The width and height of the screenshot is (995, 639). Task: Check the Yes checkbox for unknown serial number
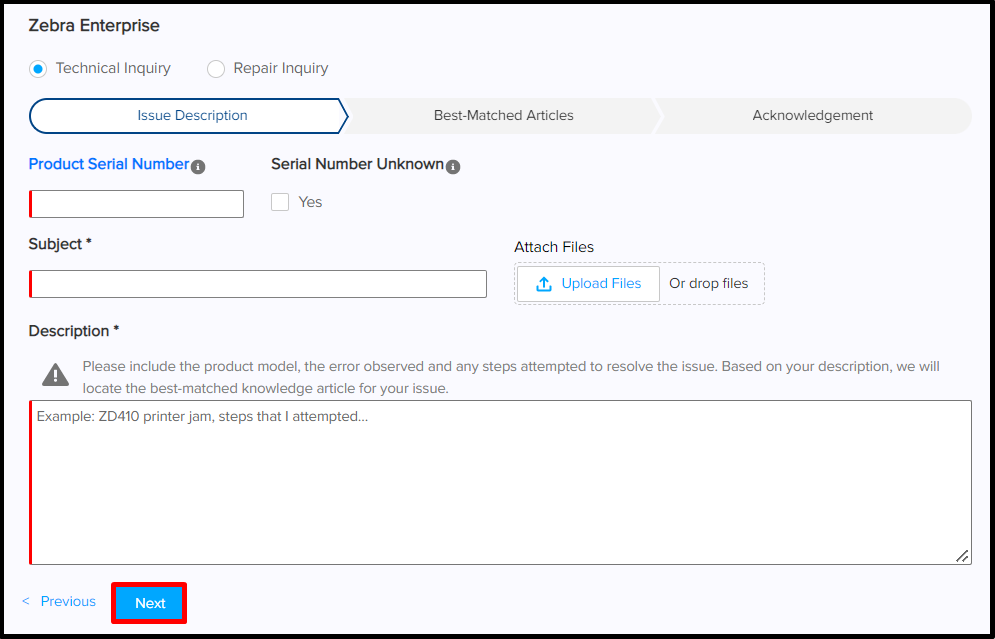coord(279,202)
